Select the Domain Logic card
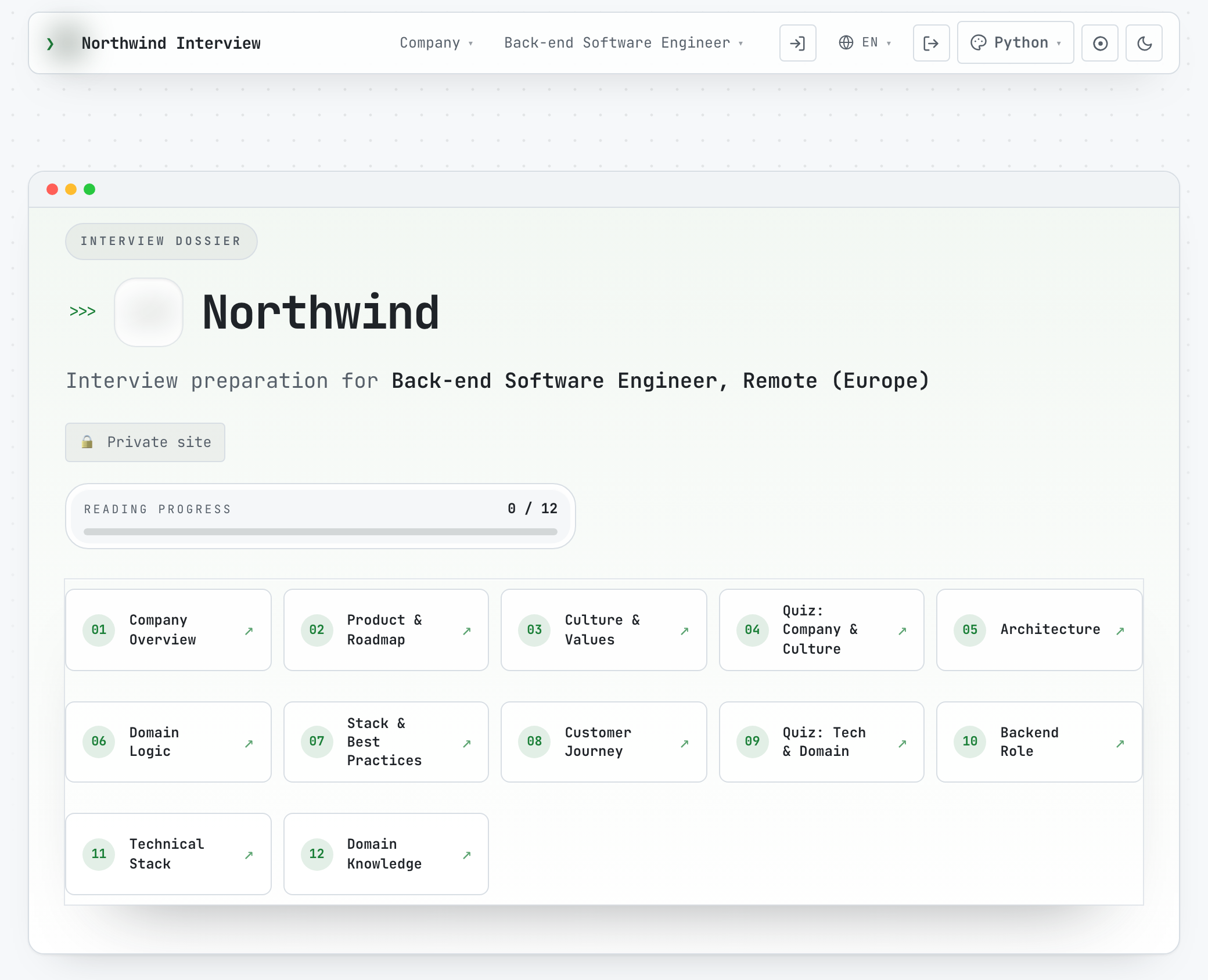This screenshot has width=1208, height=980. tap(168, 742)
